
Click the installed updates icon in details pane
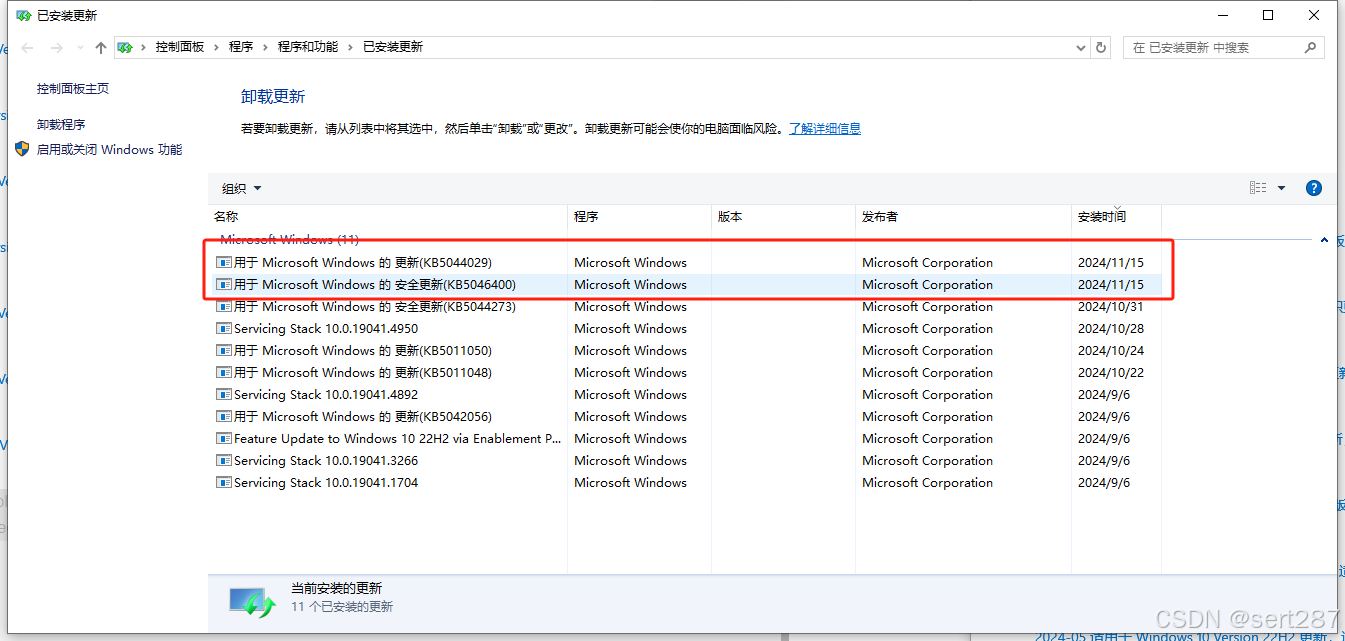pos(253,601)
